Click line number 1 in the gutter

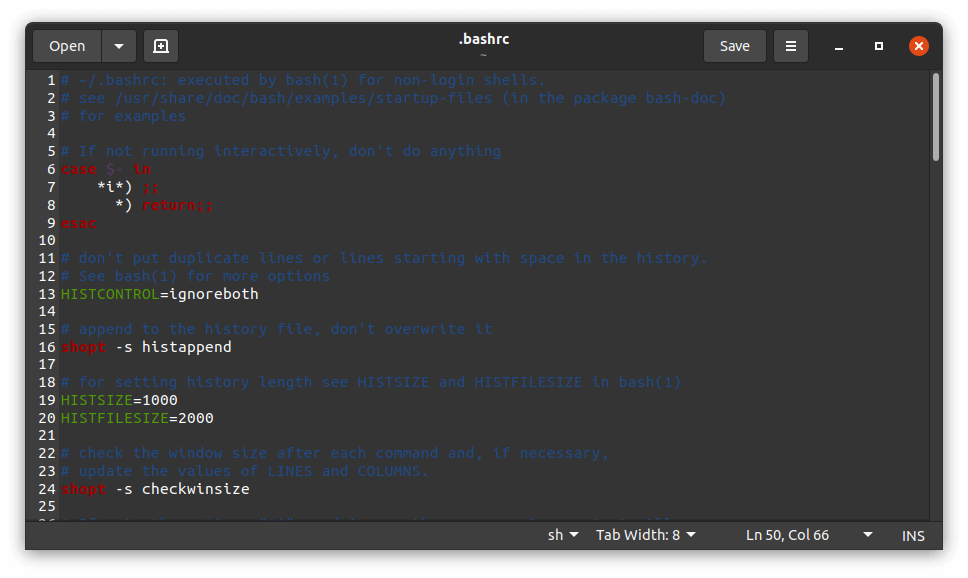click(49, 79)
